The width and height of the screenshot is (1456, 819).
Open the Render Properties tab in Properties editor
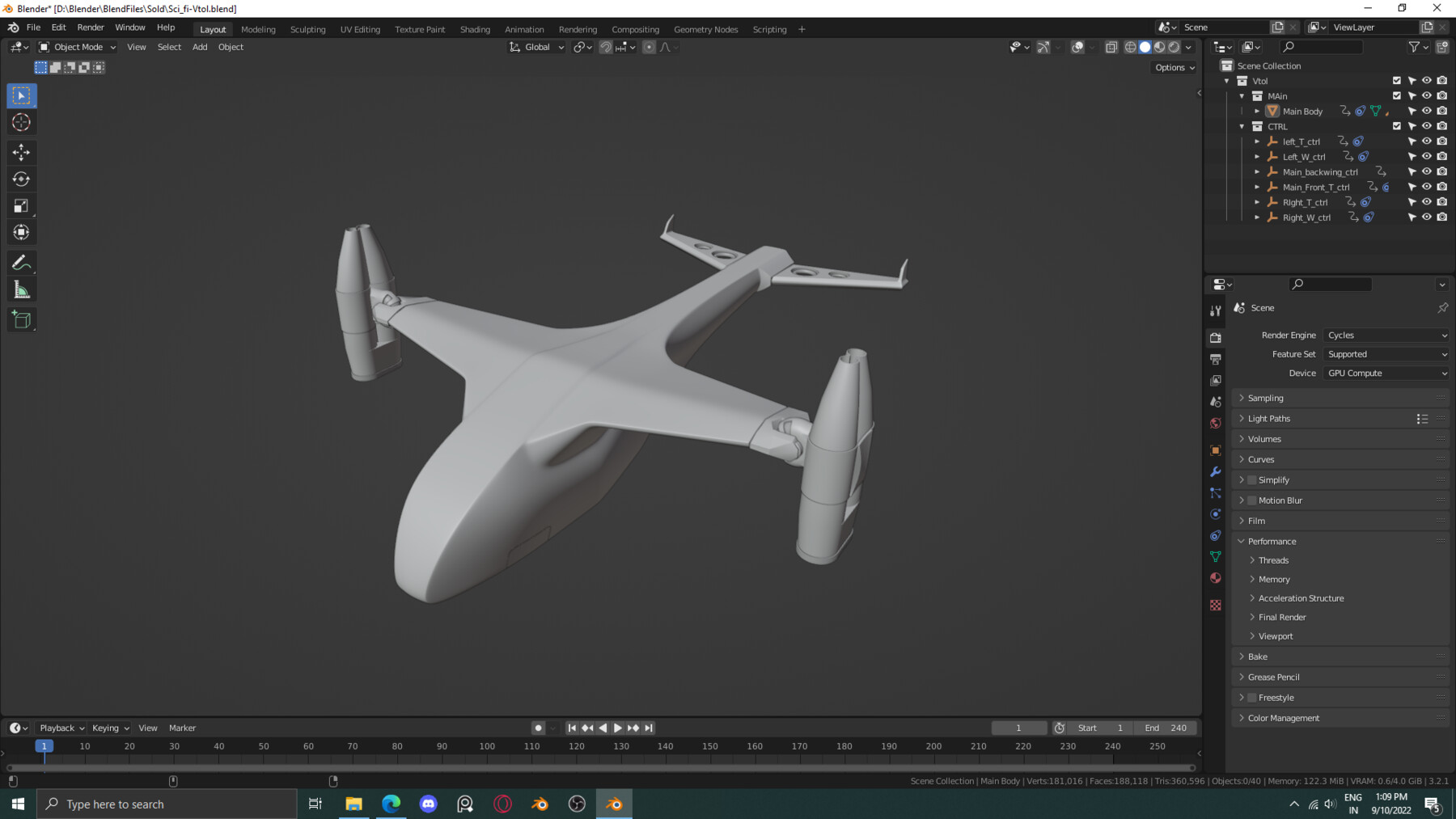1216,337
